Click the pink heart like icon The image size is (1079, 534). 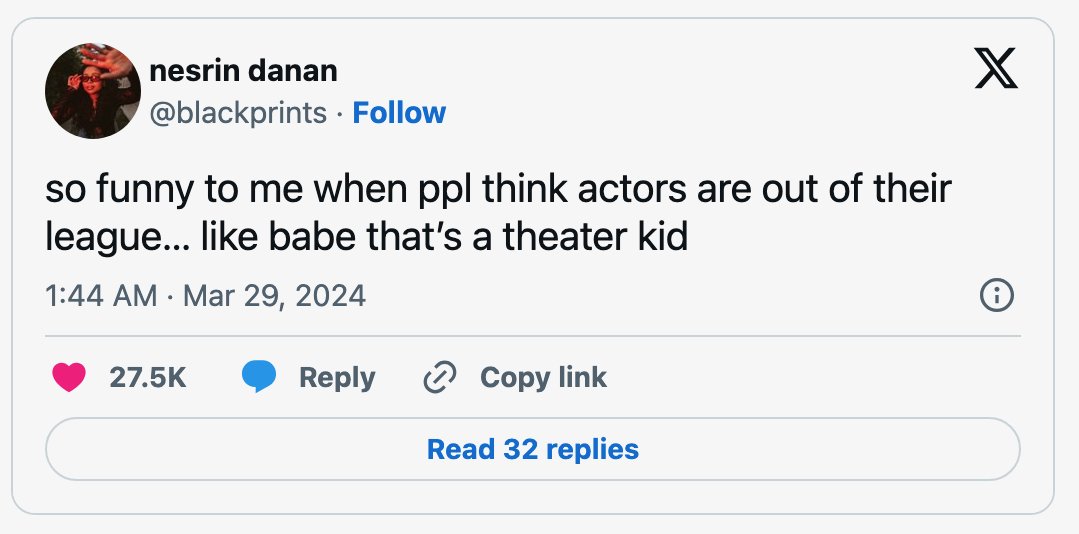(69, 377)
